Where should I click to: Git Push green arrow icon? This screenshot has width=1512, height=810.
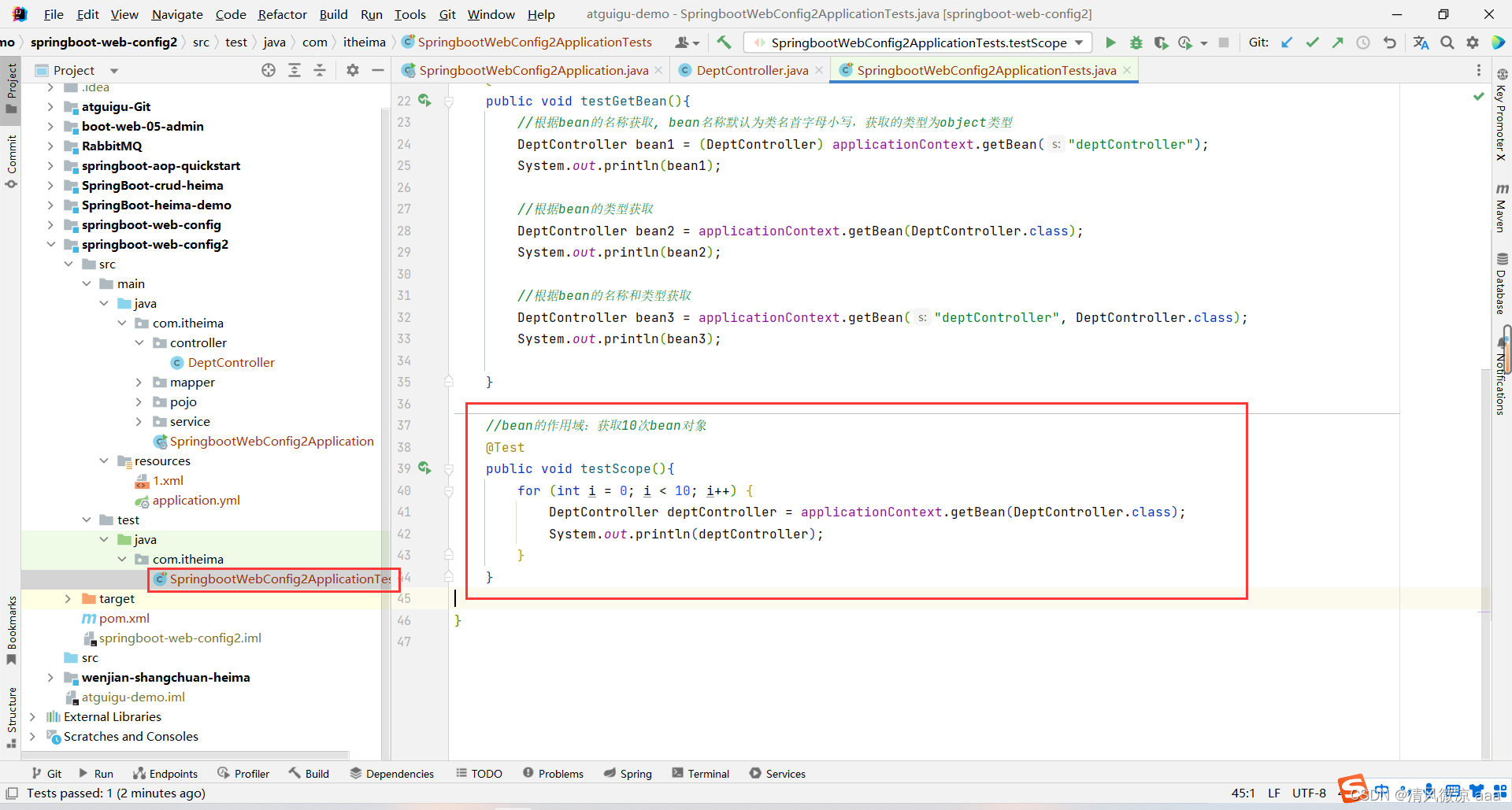point(1337,43)
